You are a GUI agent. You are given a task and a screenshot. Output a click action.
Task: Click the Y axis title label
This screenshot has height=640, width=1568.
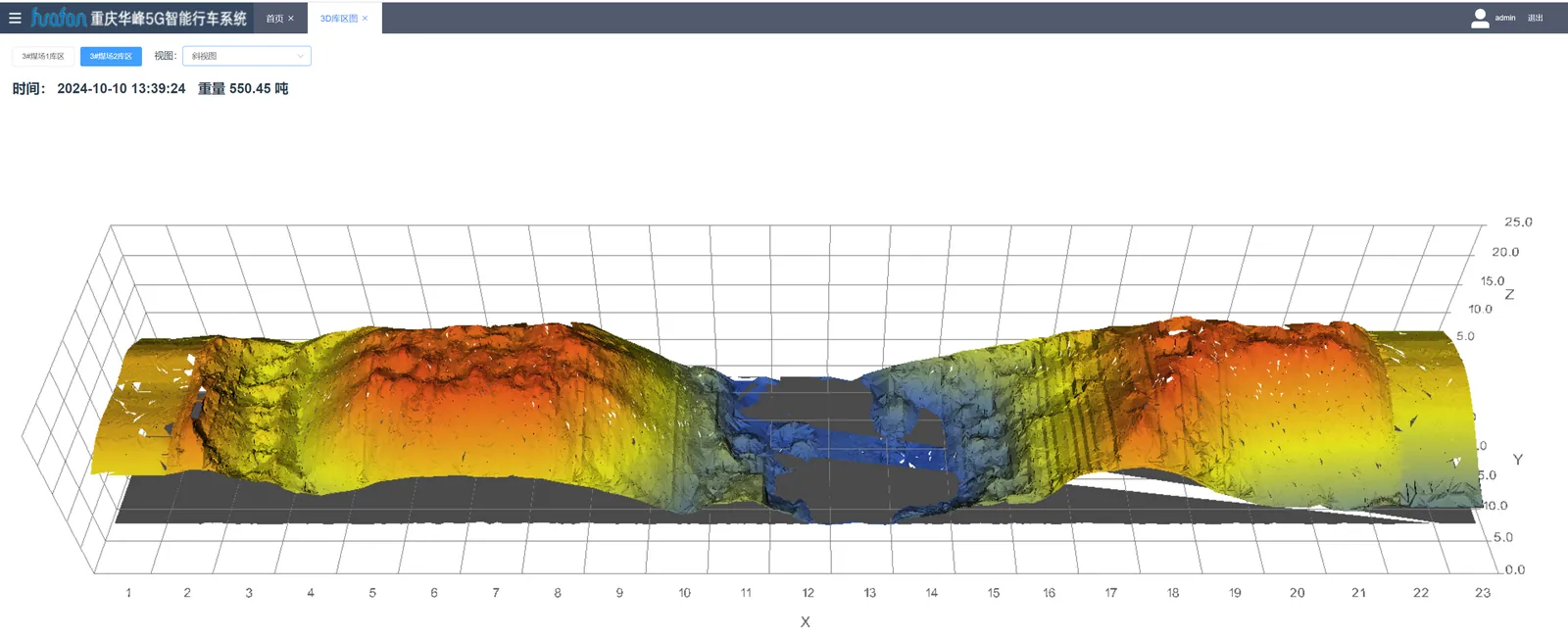coord(1518,459)
